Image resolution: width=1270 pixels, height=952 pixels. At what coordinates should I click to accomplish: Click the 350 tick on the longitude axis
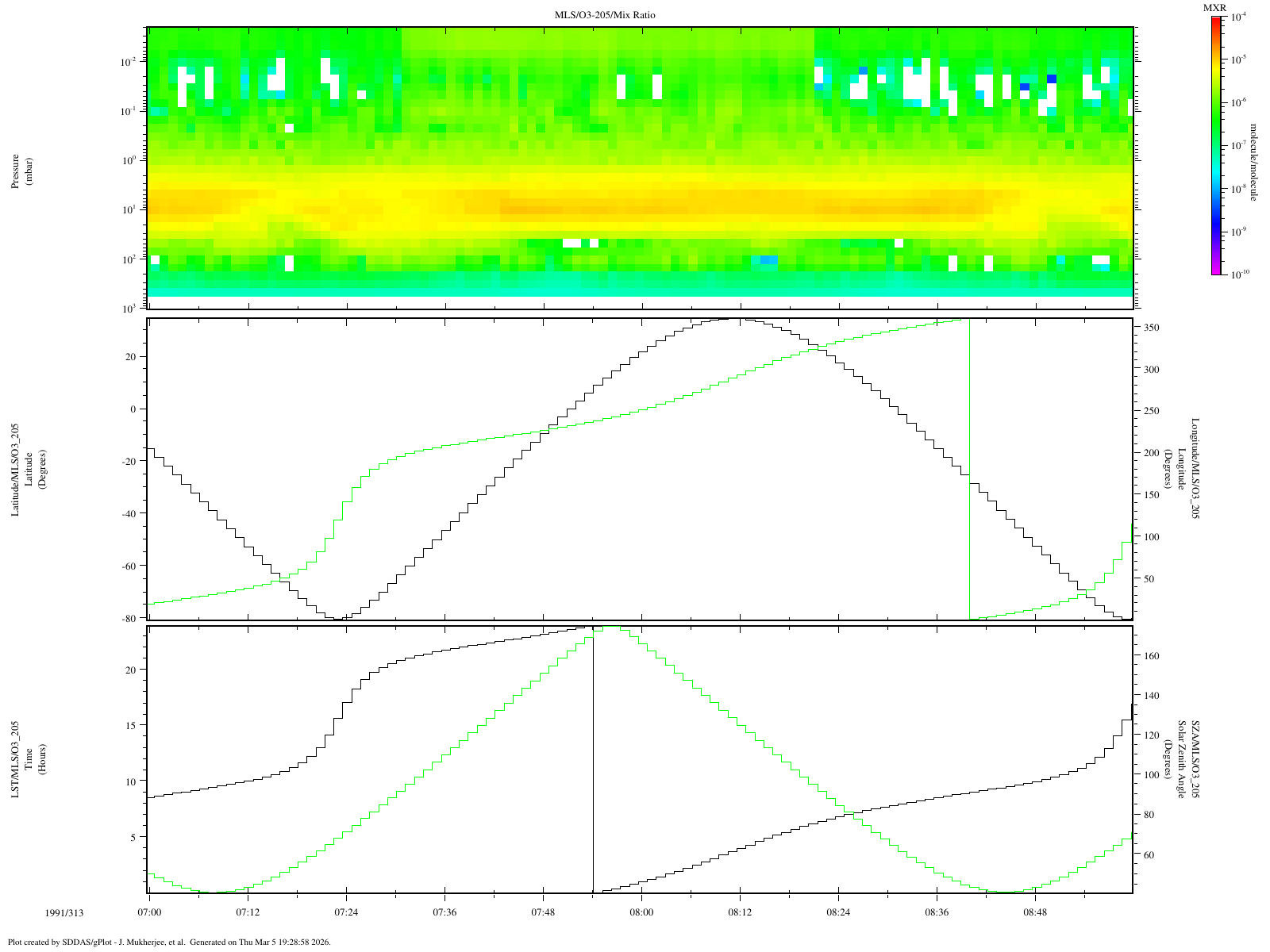1150,328
